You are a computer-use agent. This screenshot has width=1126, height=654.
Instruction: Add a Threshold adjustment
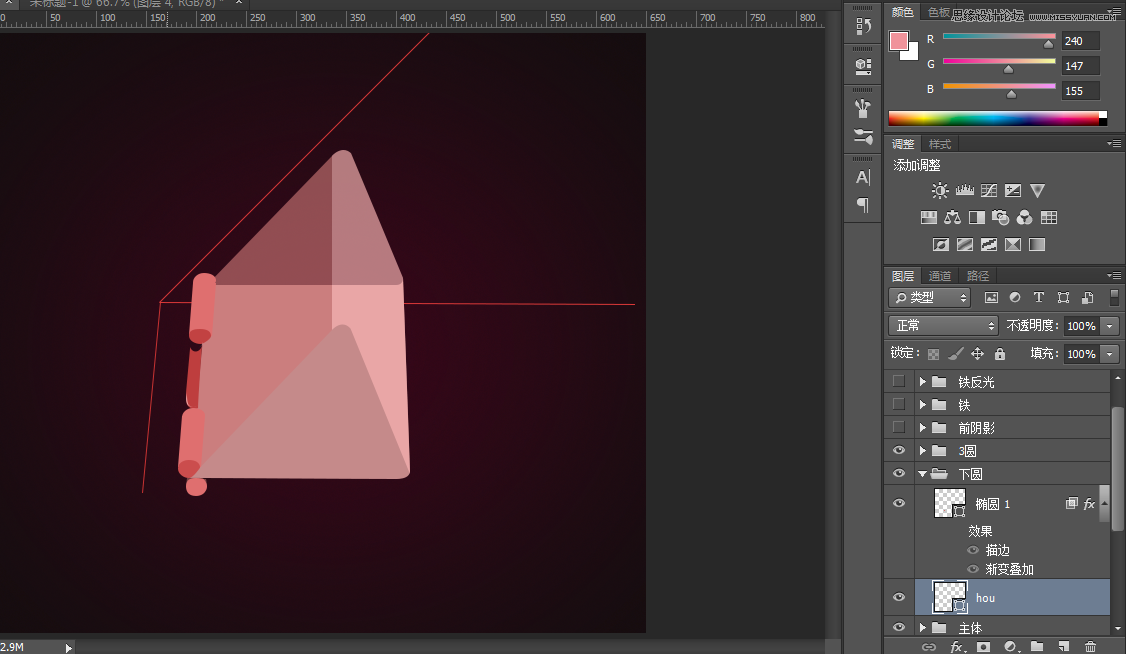tap(989, 245)
